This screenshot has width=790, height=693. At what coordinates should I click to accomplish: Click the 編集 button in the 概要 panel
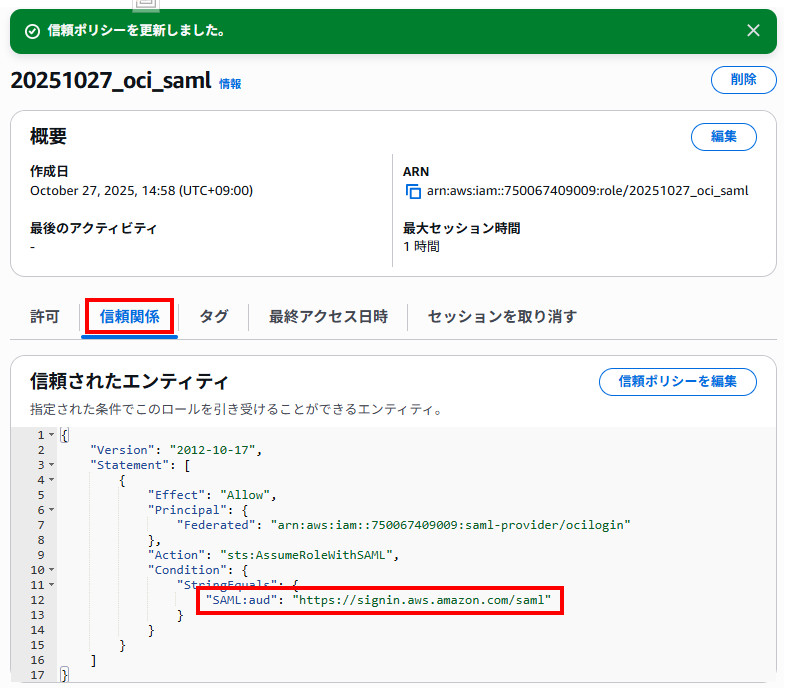coord(723,137)
